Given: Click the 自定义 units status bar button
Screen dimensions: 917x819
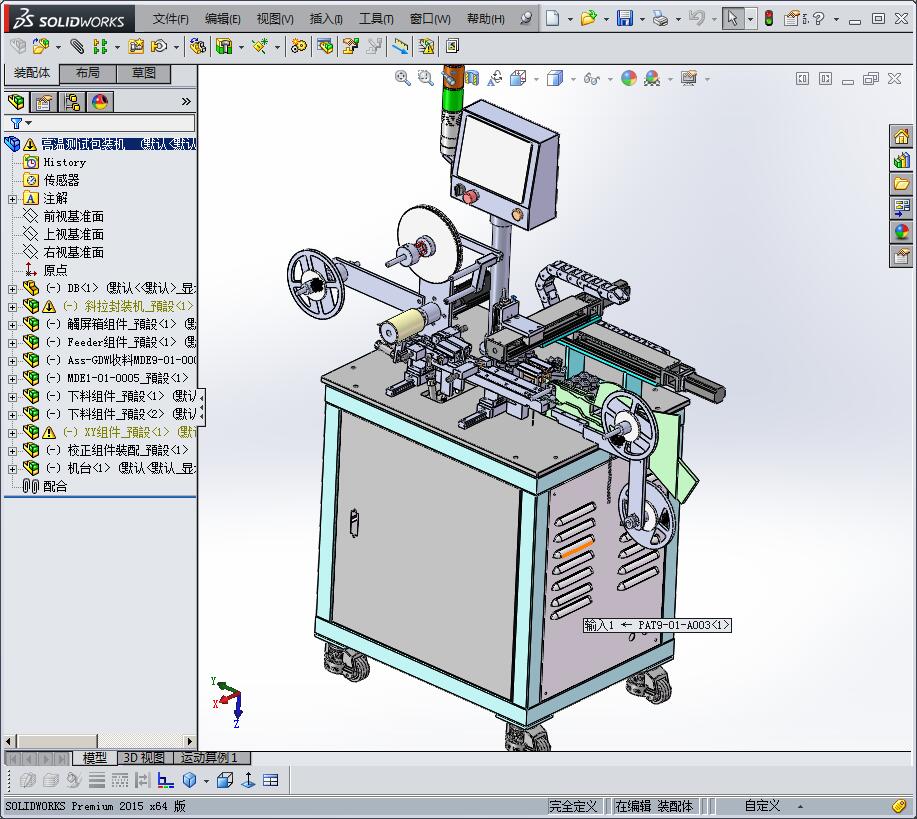Looking at the screenshot, I should coord(762,806).
